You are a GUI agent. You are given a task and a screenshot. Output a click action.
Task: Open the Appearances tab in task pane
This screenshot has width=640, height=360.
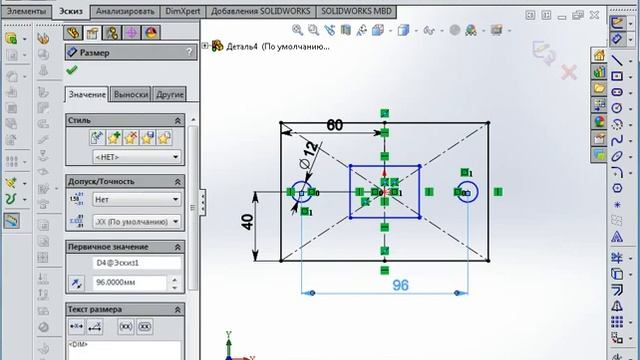599,121
